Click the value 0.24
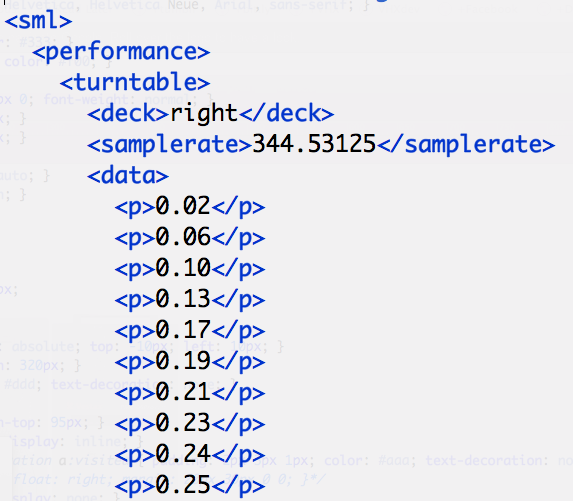573x501 pixels. pos(183,455)
